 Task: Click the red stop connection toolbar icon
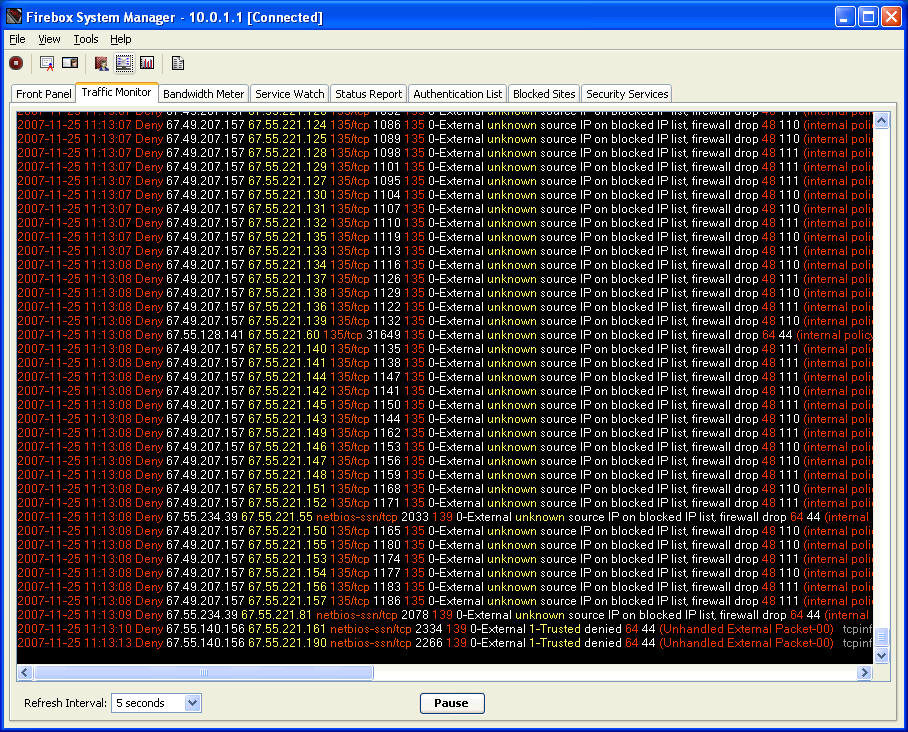(x=16, y=63)
